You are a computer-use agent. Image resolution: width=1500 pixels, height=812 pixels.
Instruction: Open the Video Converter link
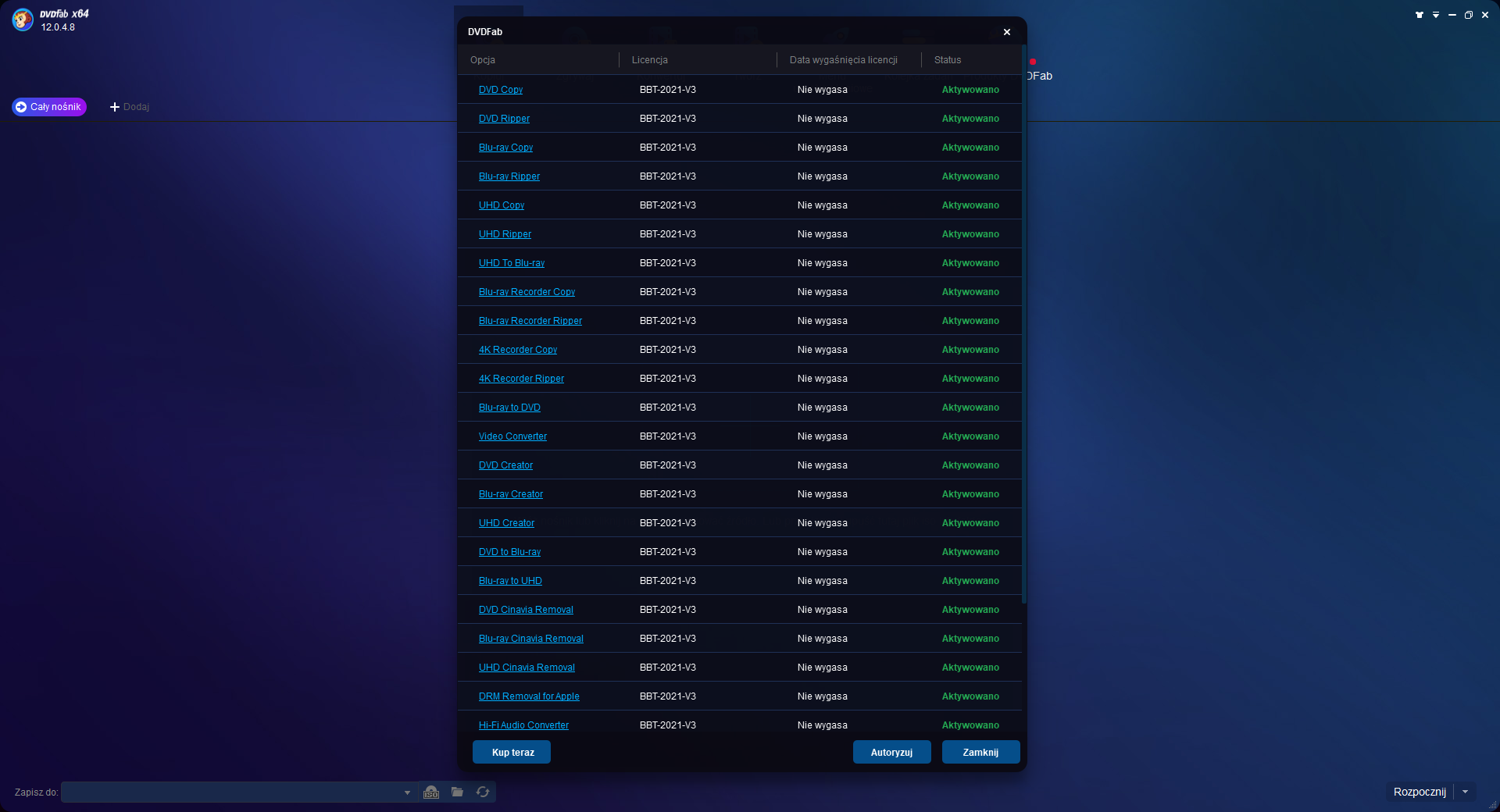click(x=512, y=436)
